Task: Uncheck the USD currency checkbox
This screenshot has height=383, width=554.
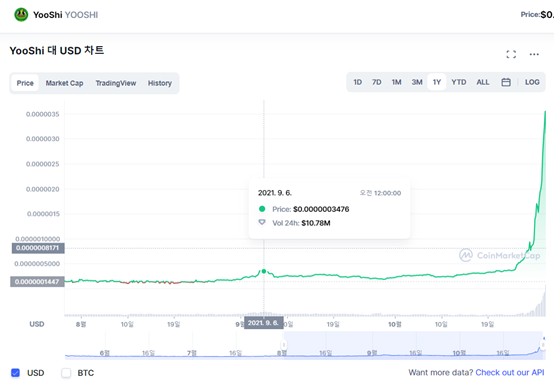Action: tap(15, 373)
